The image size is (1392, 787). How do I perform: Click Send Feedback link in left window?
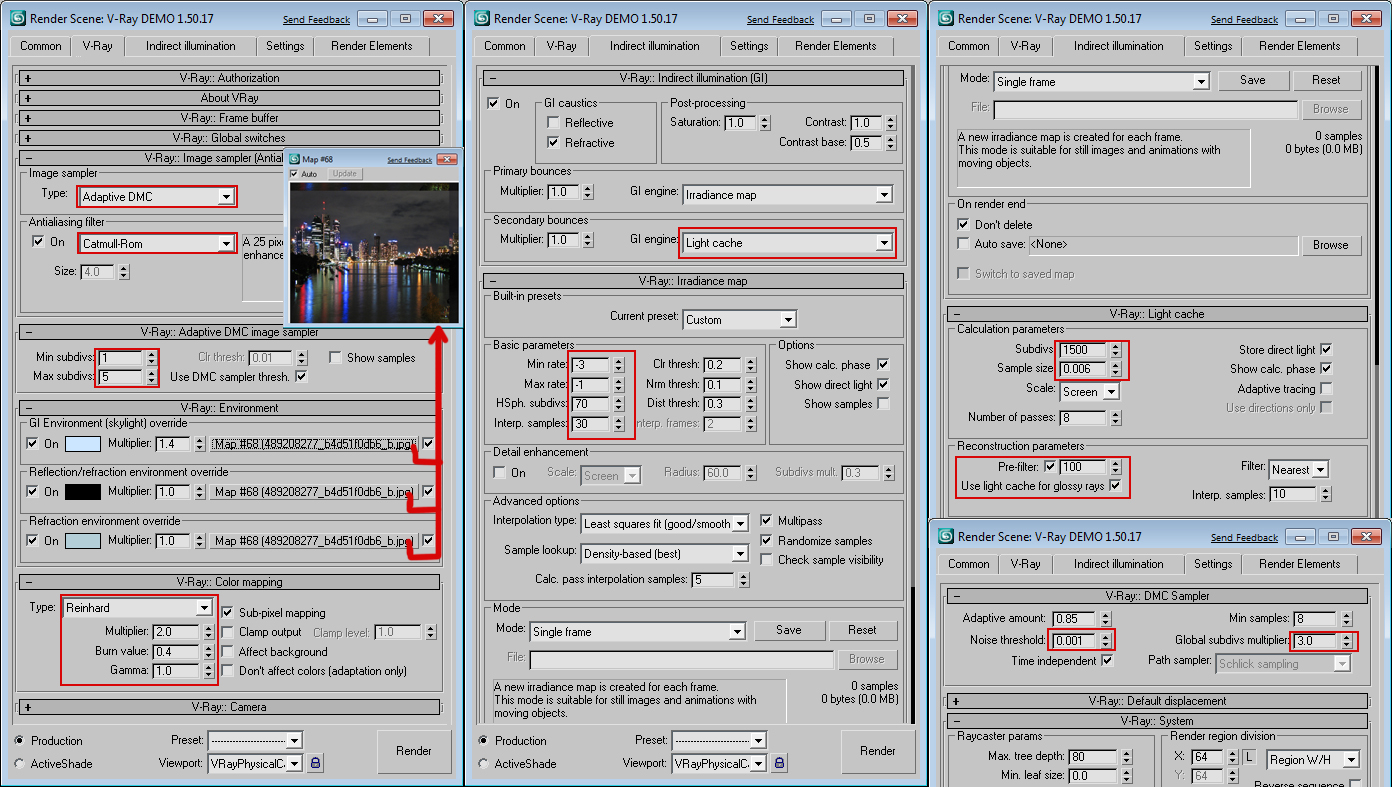click(x=317, y=19)
